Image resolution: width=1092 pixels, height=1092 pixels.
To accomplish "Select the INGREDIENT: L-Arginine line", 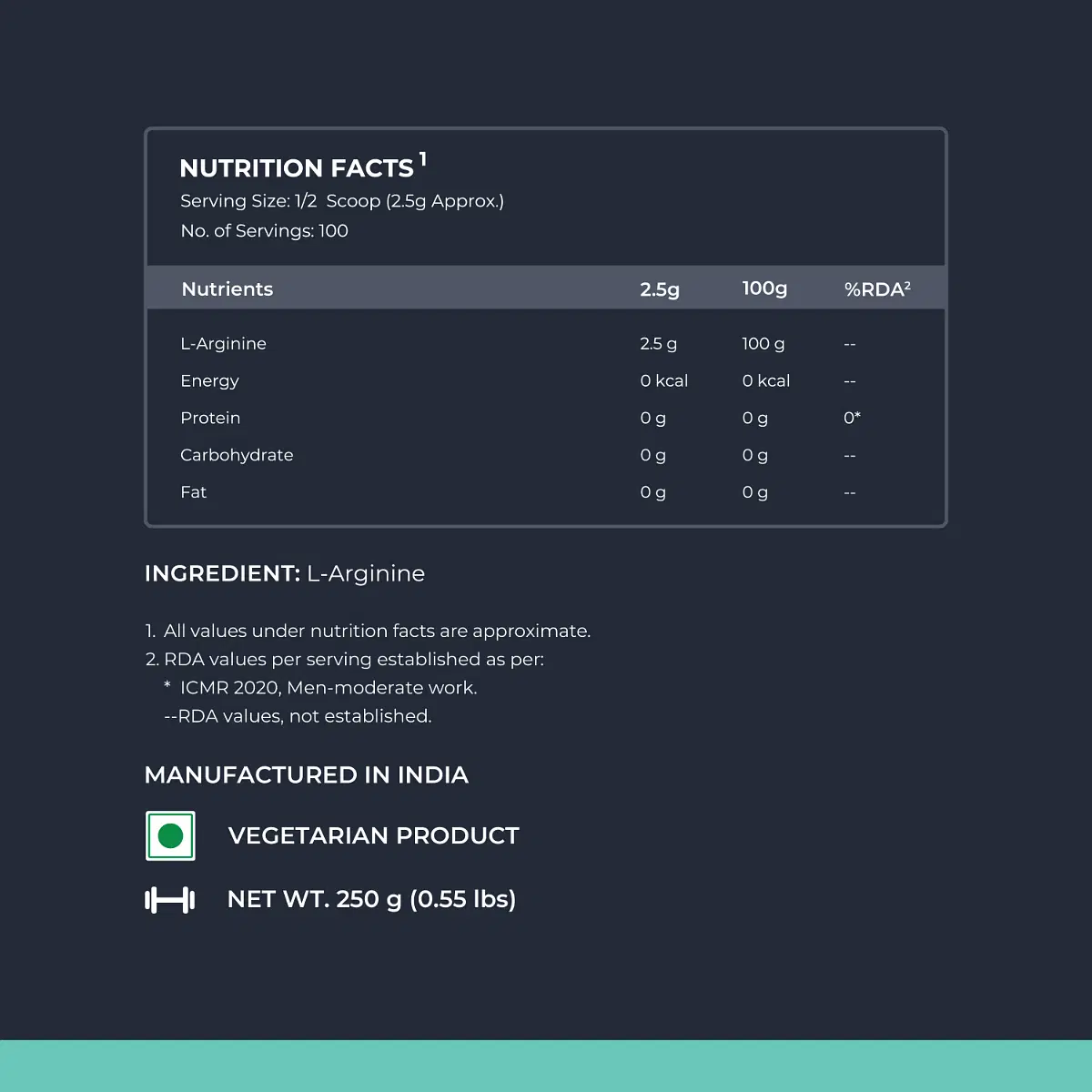I will [x=285, y=573].
